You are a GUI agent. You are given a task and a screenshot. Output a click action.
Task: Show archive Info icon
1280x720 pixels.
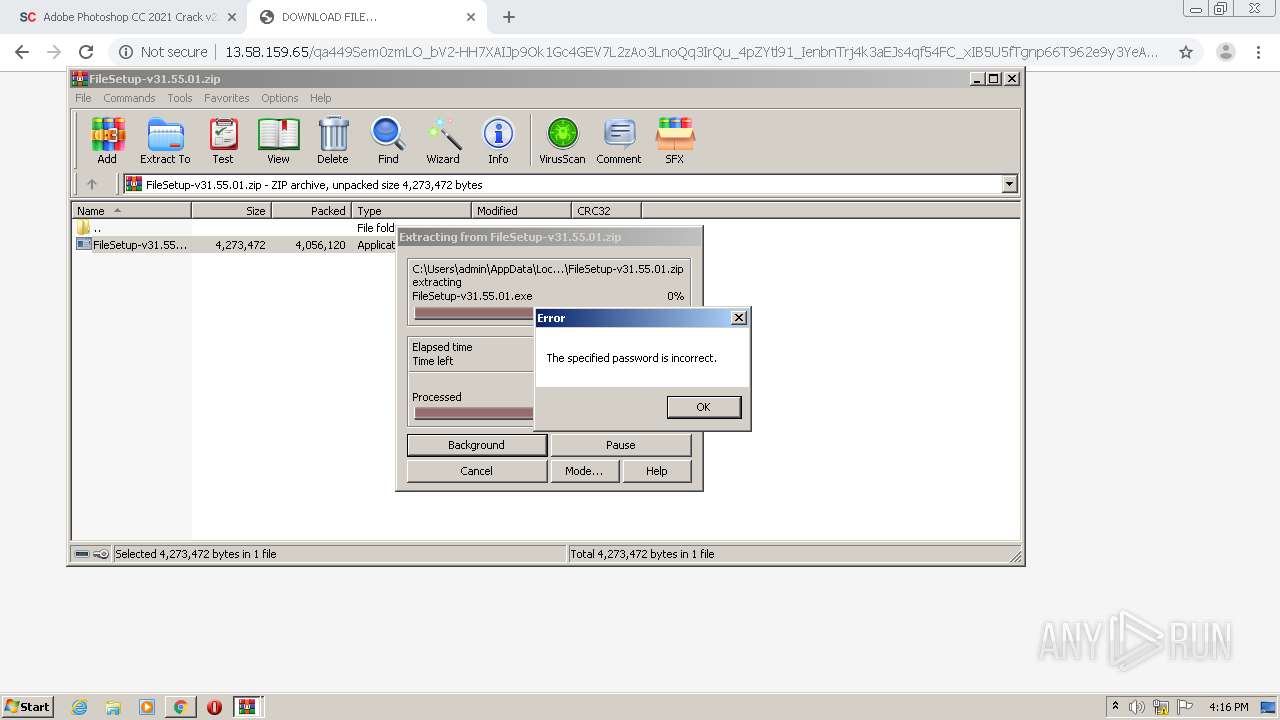498,141
